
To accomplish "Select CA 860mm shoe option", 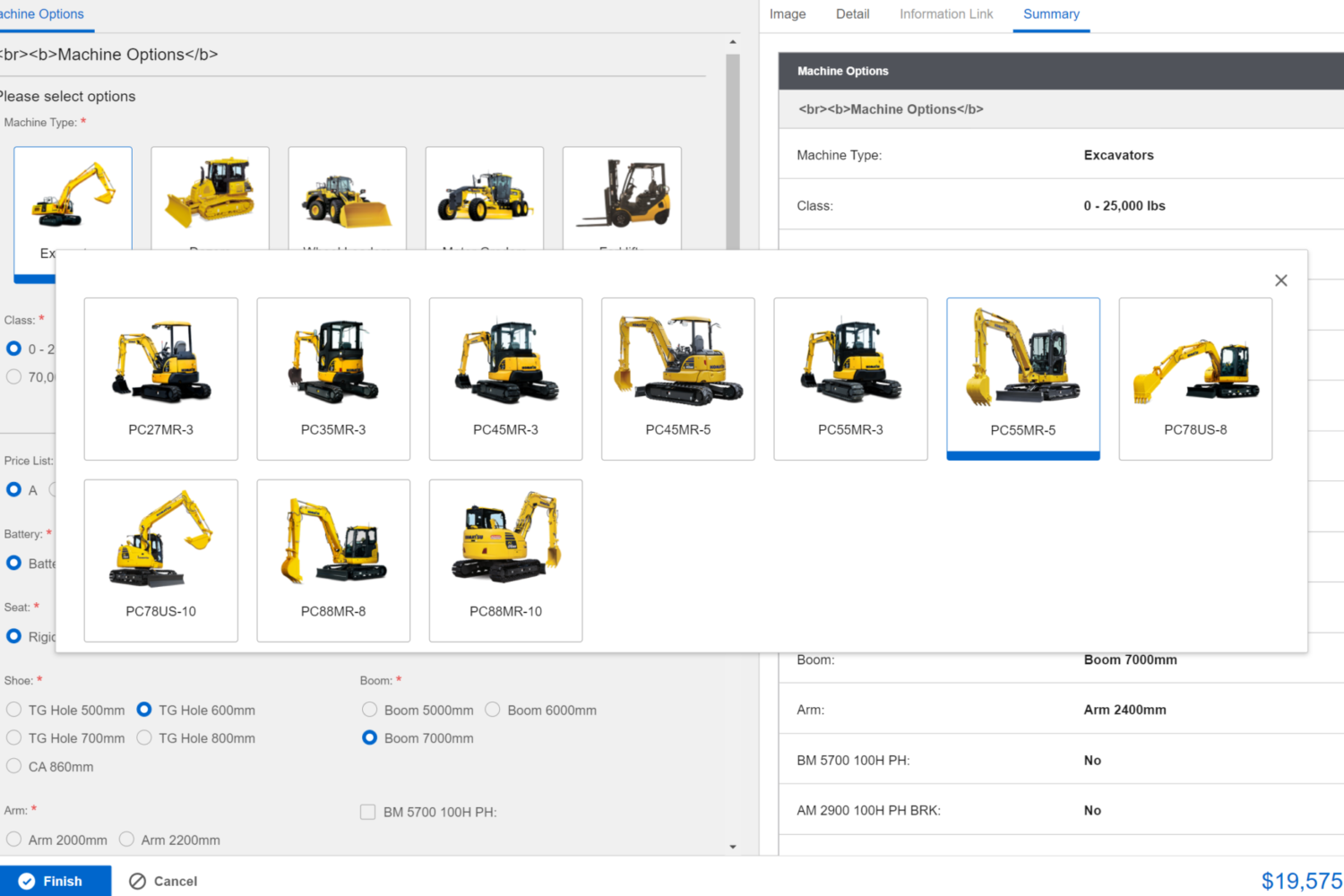I will (14, 767).
